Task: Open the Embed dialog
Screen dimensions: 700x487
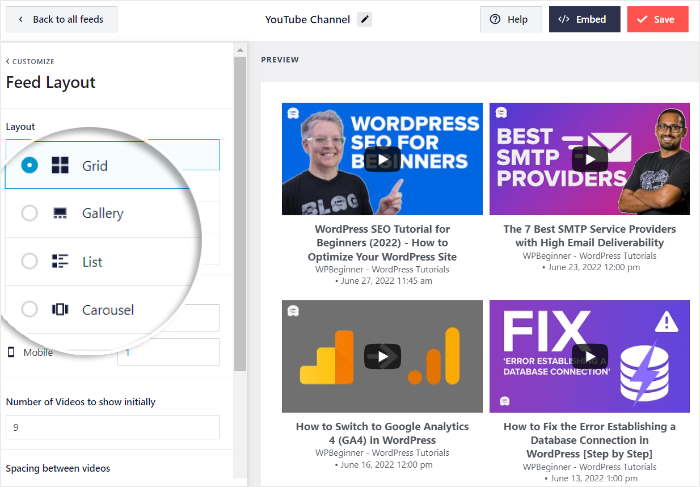Action: tap(584, 19)
